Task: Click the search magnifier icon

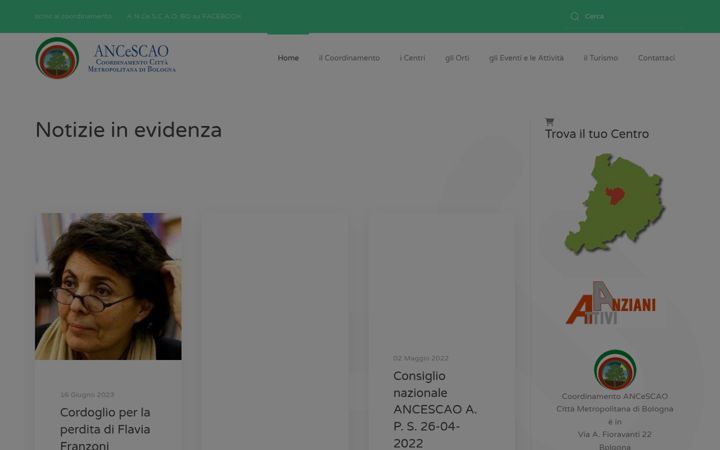Action: [574, 17]
